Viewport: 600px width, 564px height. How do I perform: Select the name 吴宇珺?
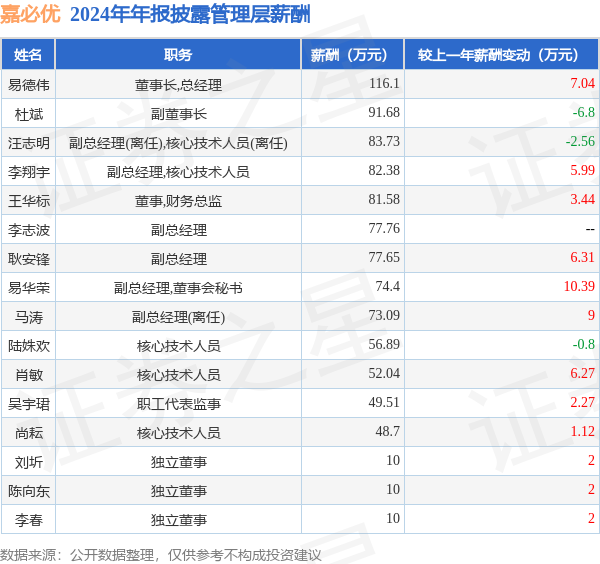tap(29, 404)
